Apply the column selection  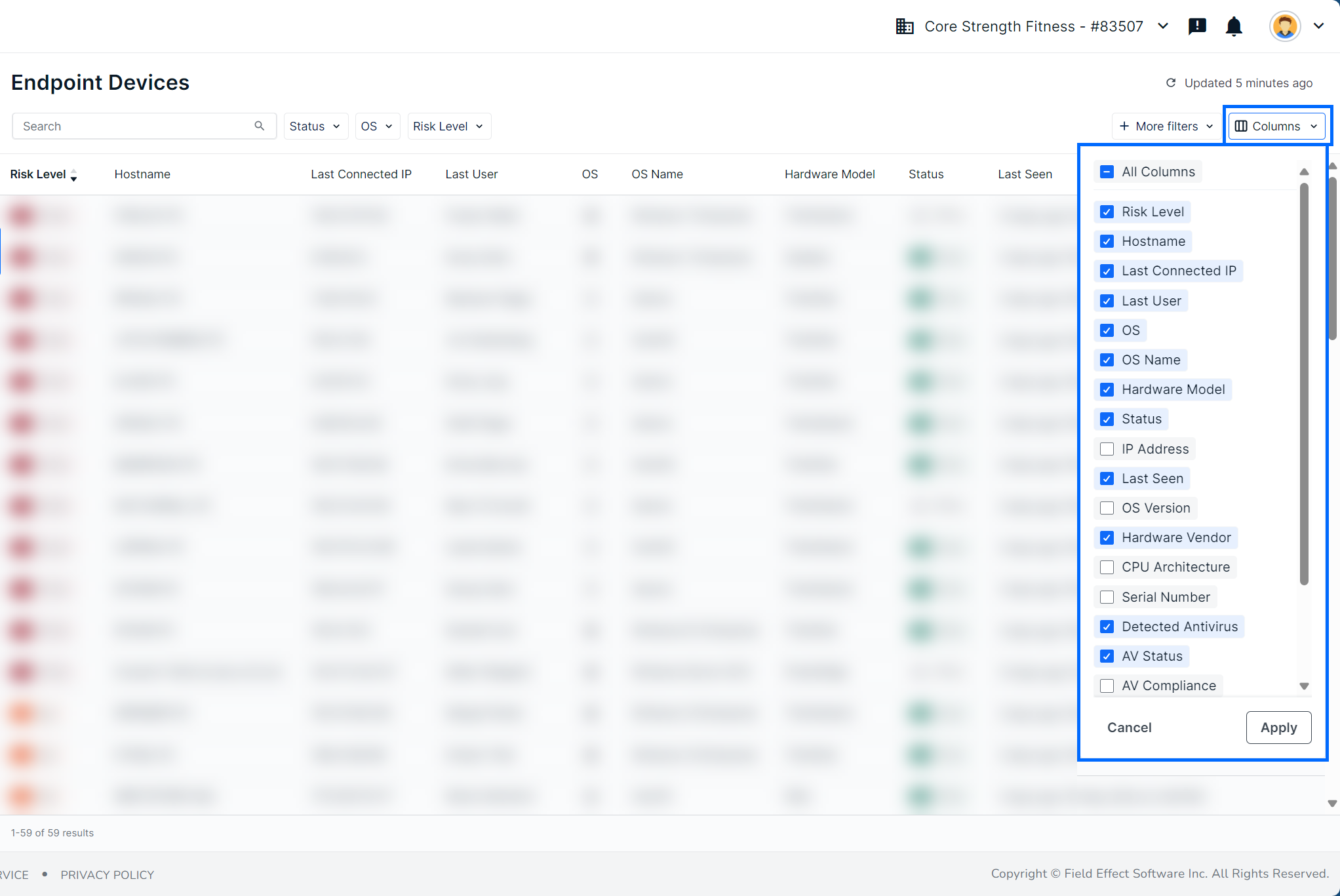point(1278,728)
